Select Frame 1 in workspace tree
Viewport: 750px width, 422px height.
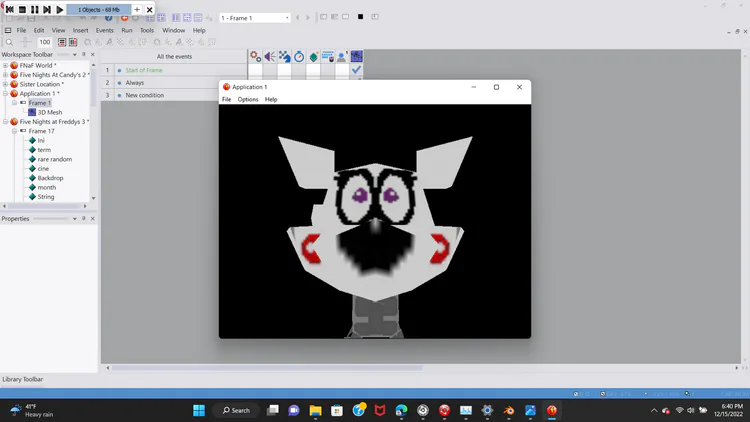coord(39,103)
